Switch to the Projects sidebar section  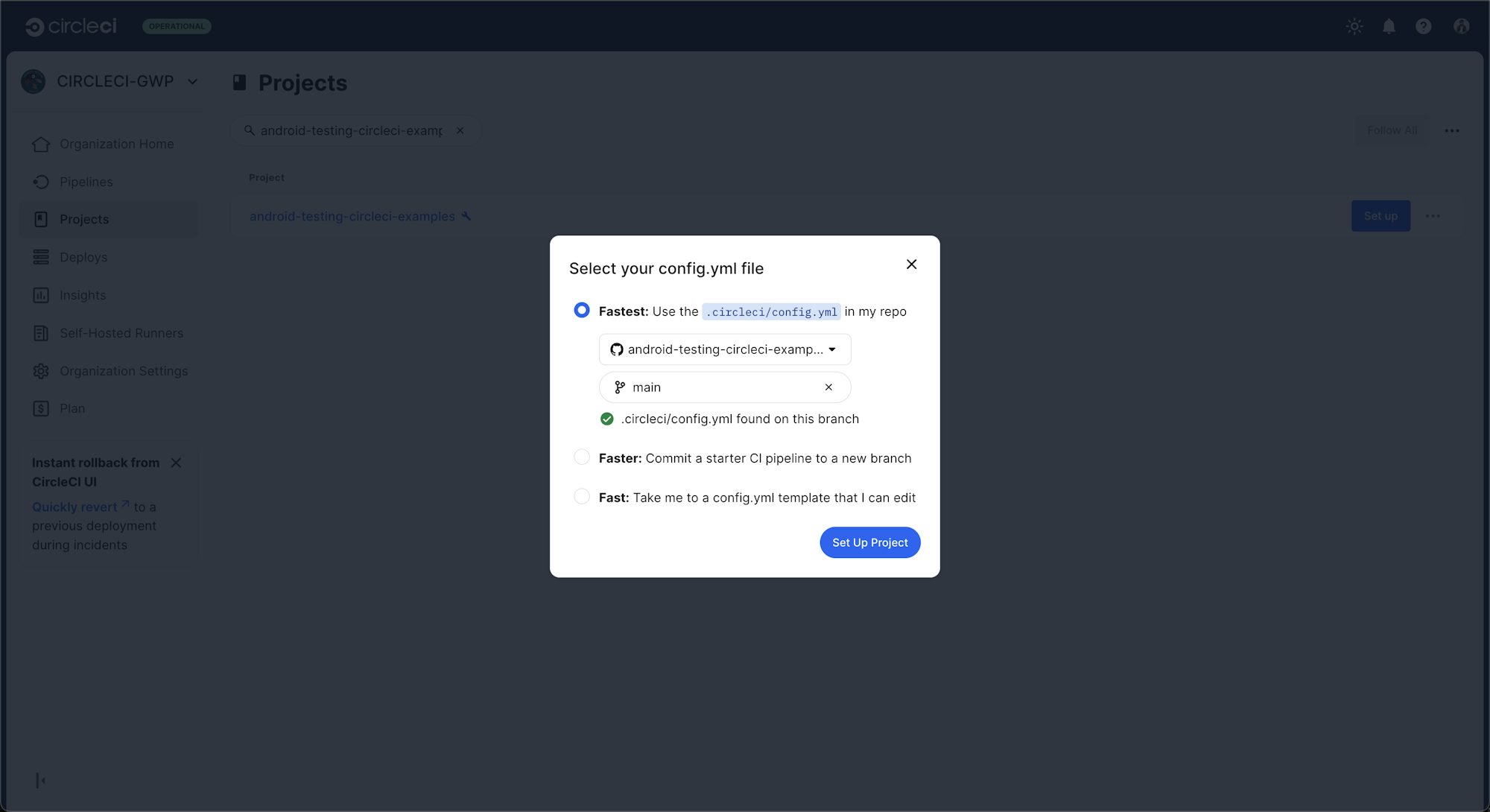(x=83, y=219)
